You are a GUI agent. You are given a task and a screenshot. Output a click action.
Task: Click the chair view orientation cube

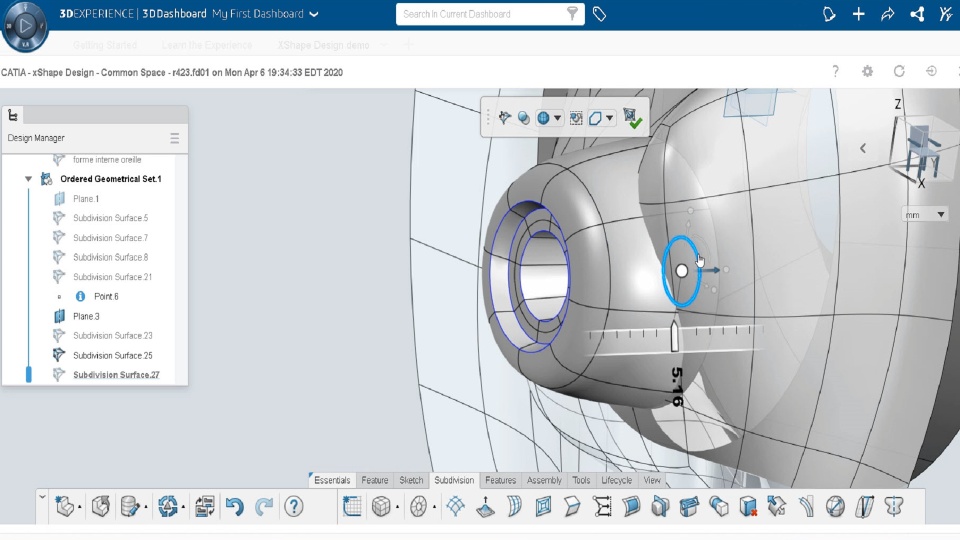pos(921,149)
